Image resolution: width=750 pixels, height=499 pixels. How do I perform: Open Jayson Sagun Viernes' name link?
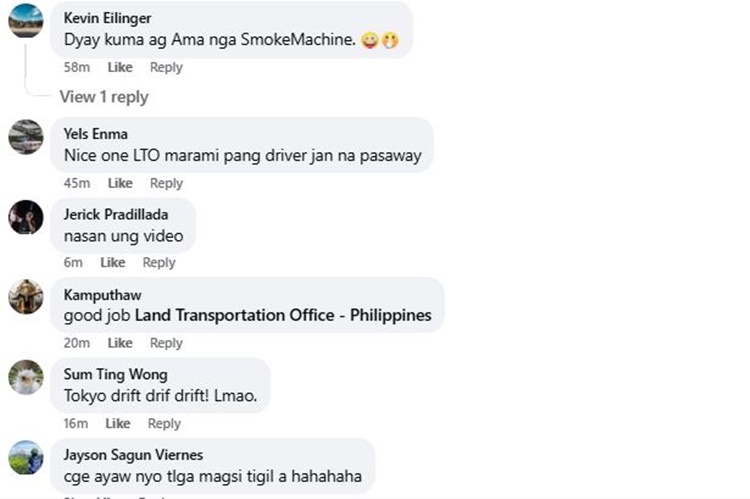(133, 455)
